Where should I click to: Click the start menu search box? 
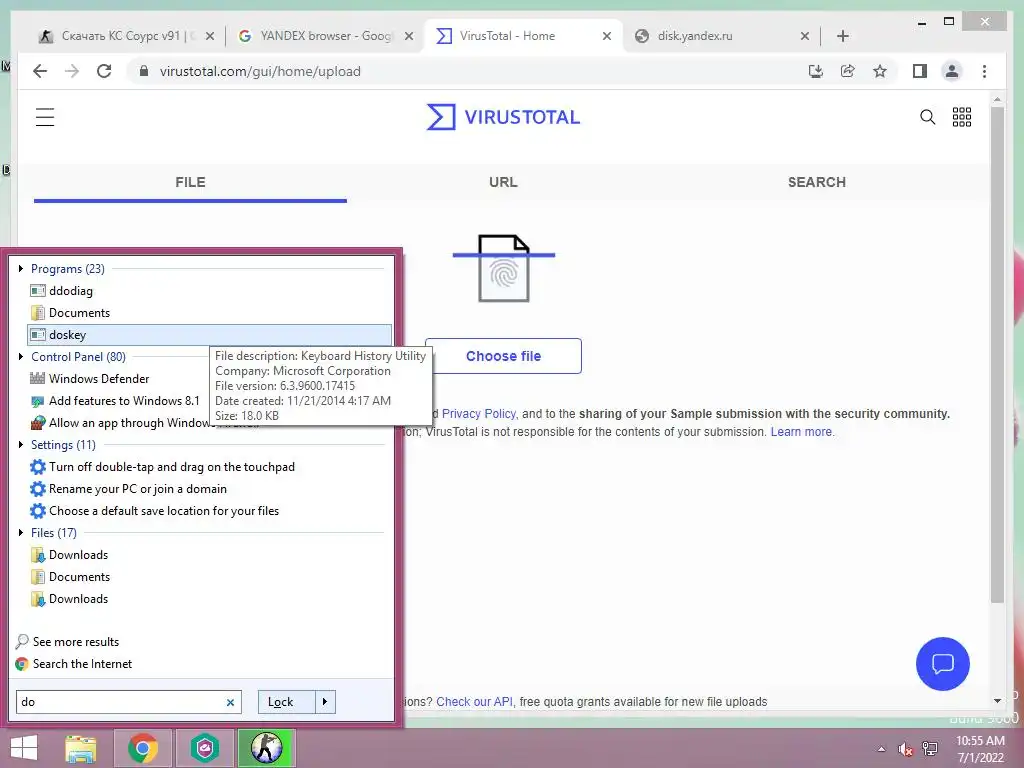coord(120,702)
